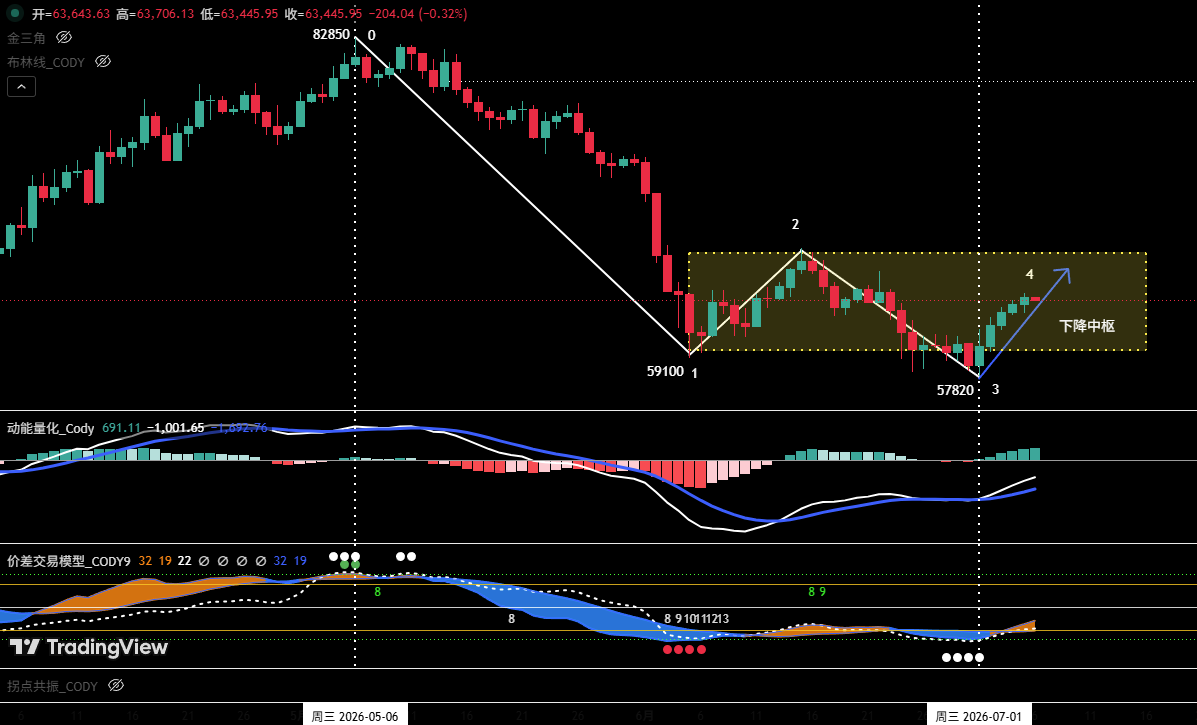The height and width of the screenshot is (725, 1197).
Task: Select the yellow shaded rectangle zone
Action: pyautogui.click(x=917, y=301)
